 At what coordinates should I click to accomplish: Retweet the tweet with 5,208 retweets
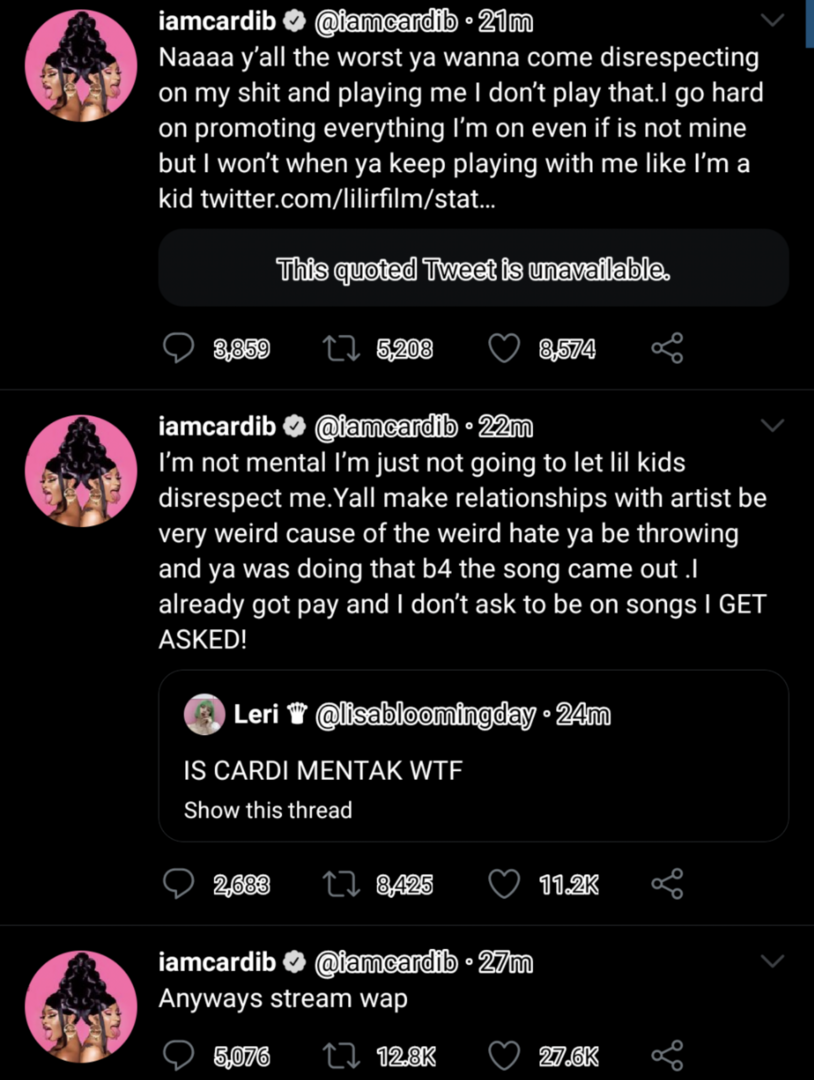[x=342, y=349]
